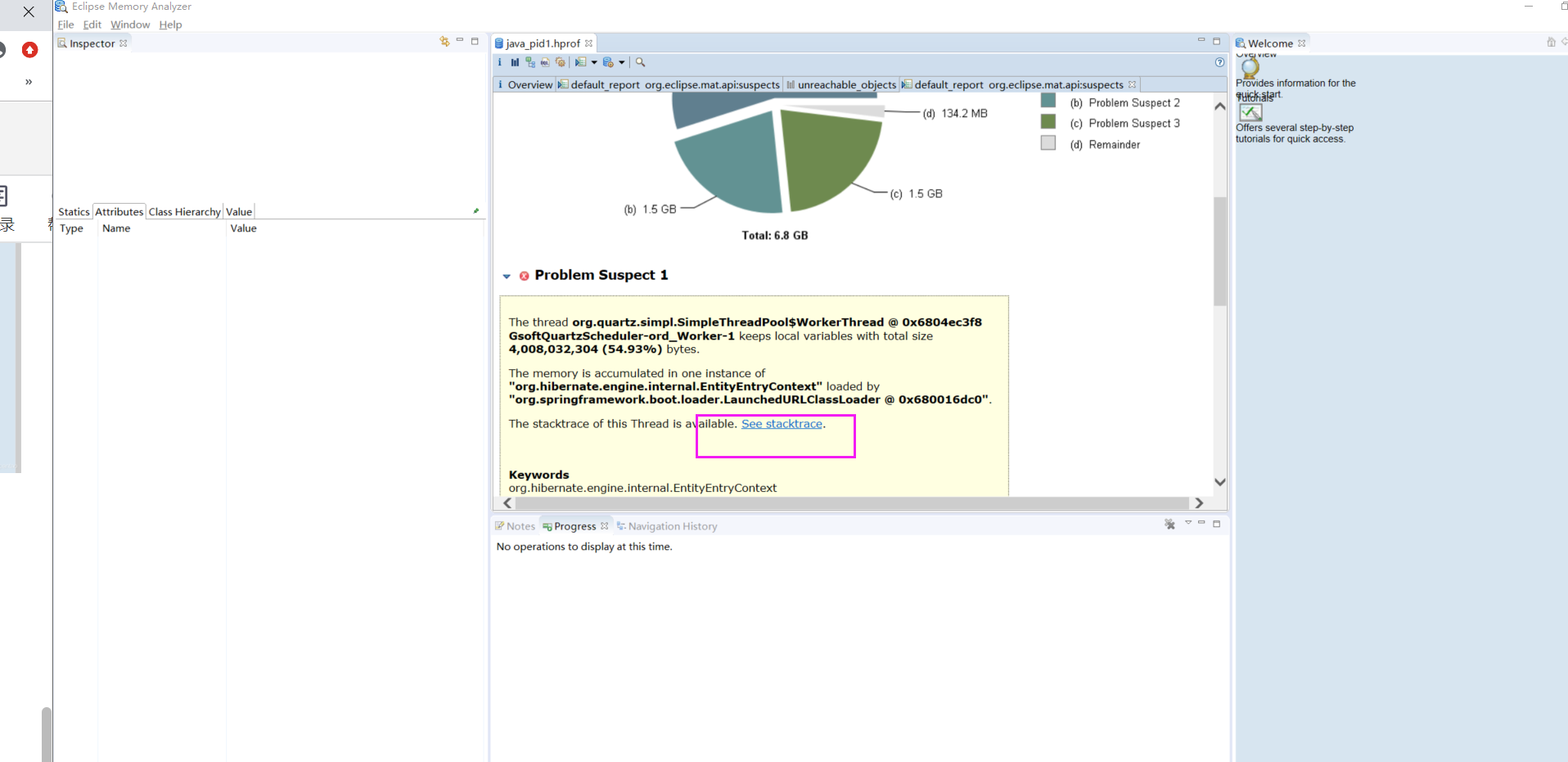The width and height of the screenshot is (1568, 762).
Task: Minimize the Progress view panel
Action: (1201, 522)
